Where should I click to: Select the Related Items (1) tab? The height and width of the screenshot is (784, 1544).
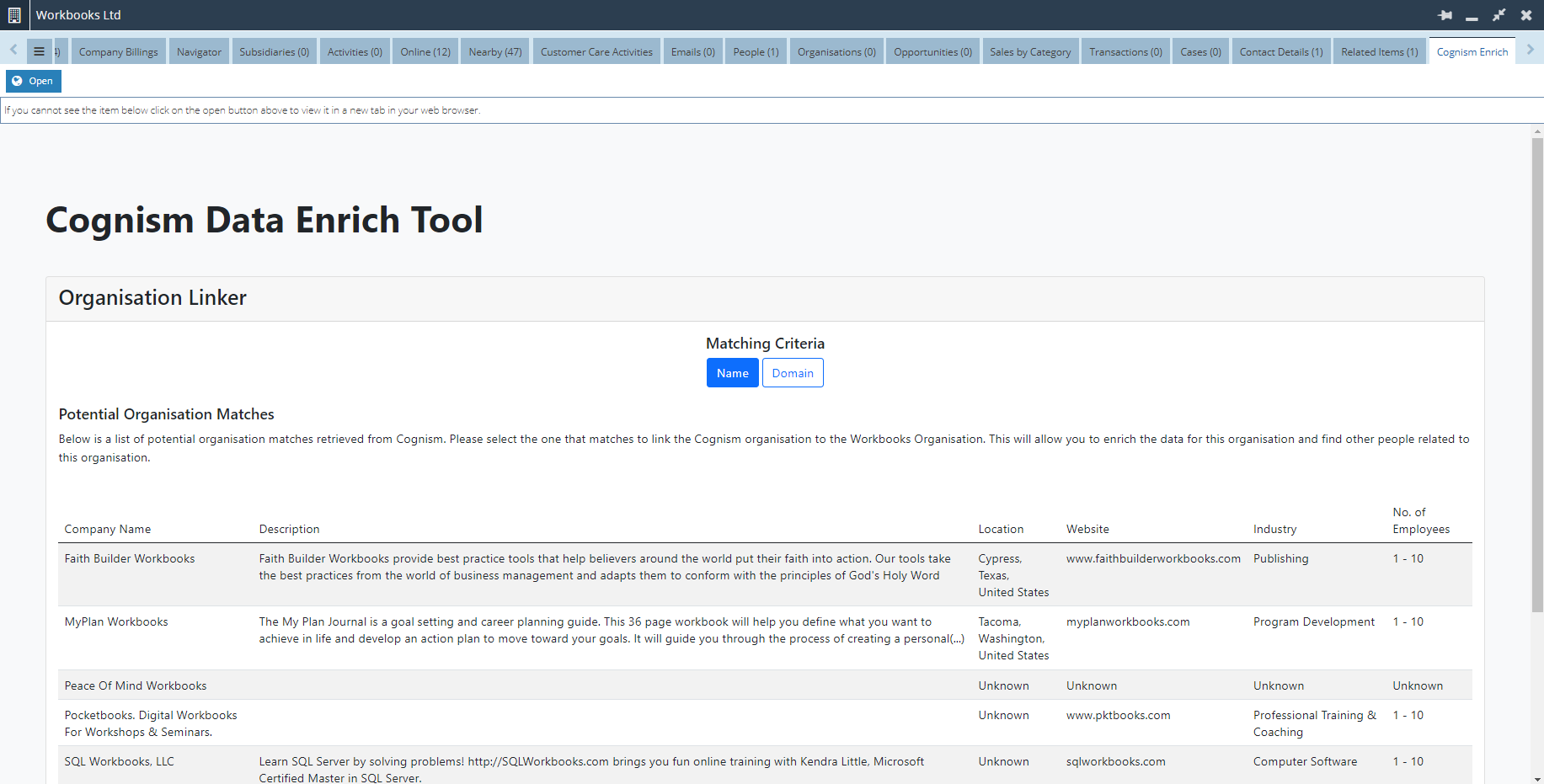(x=1380, y=51)
